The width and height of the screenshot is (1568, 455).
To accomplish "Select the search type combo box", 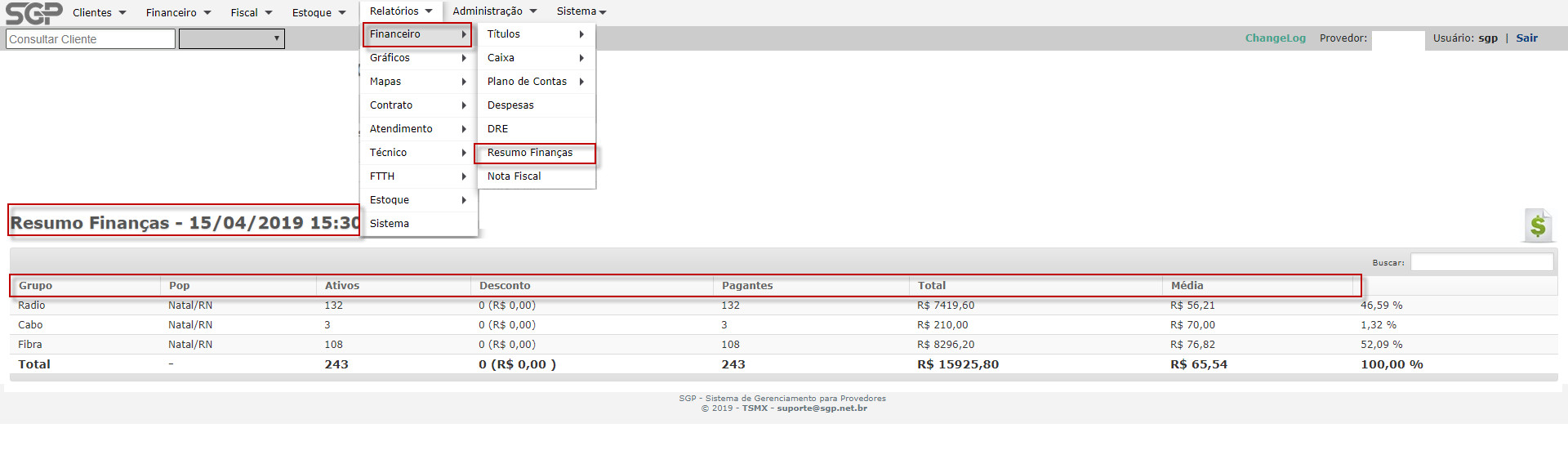I will [232, 39].
